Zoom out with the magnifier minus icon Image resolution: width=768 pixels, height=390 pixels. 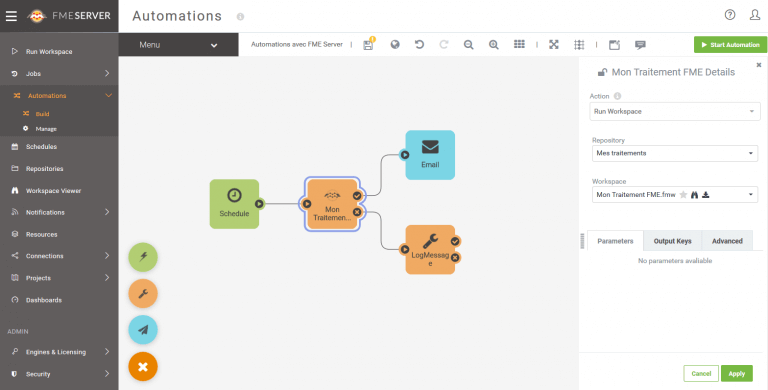[468, 45]
